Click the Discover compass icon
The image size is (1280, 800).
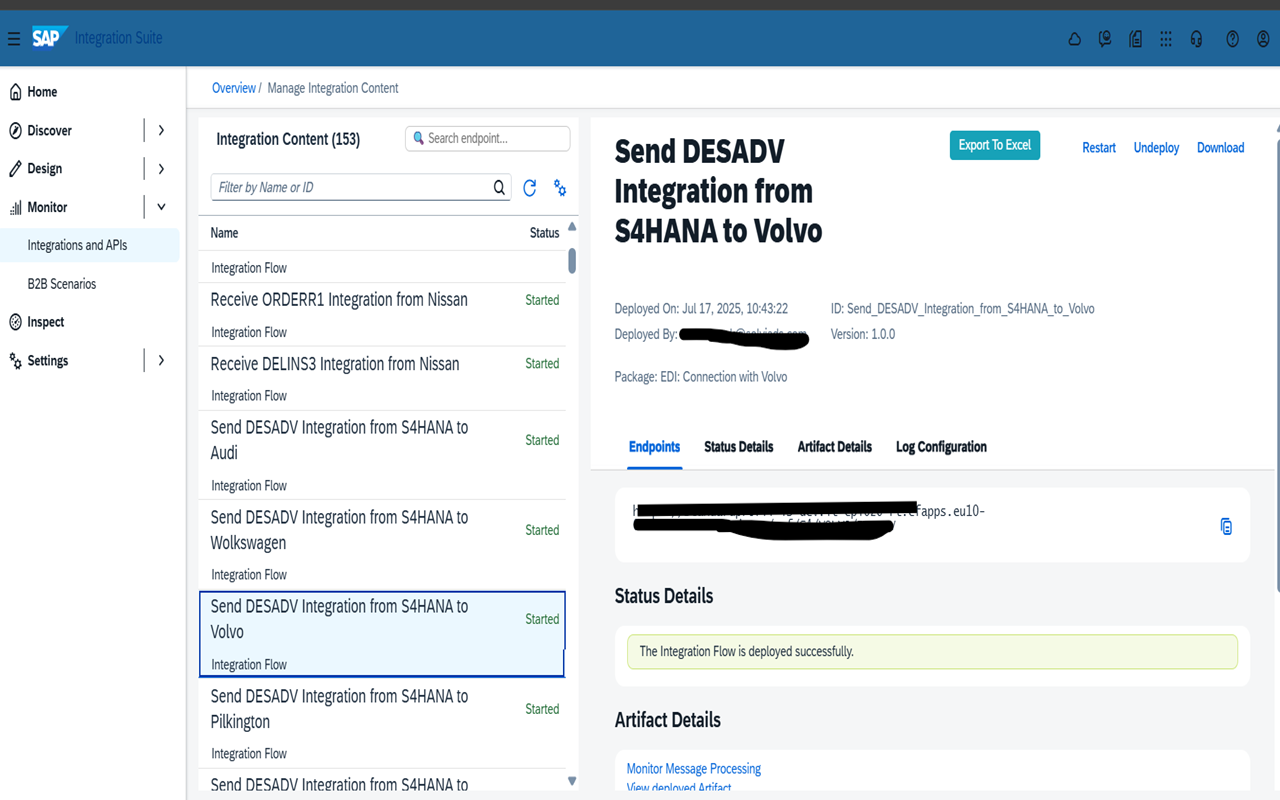point(15,131)
